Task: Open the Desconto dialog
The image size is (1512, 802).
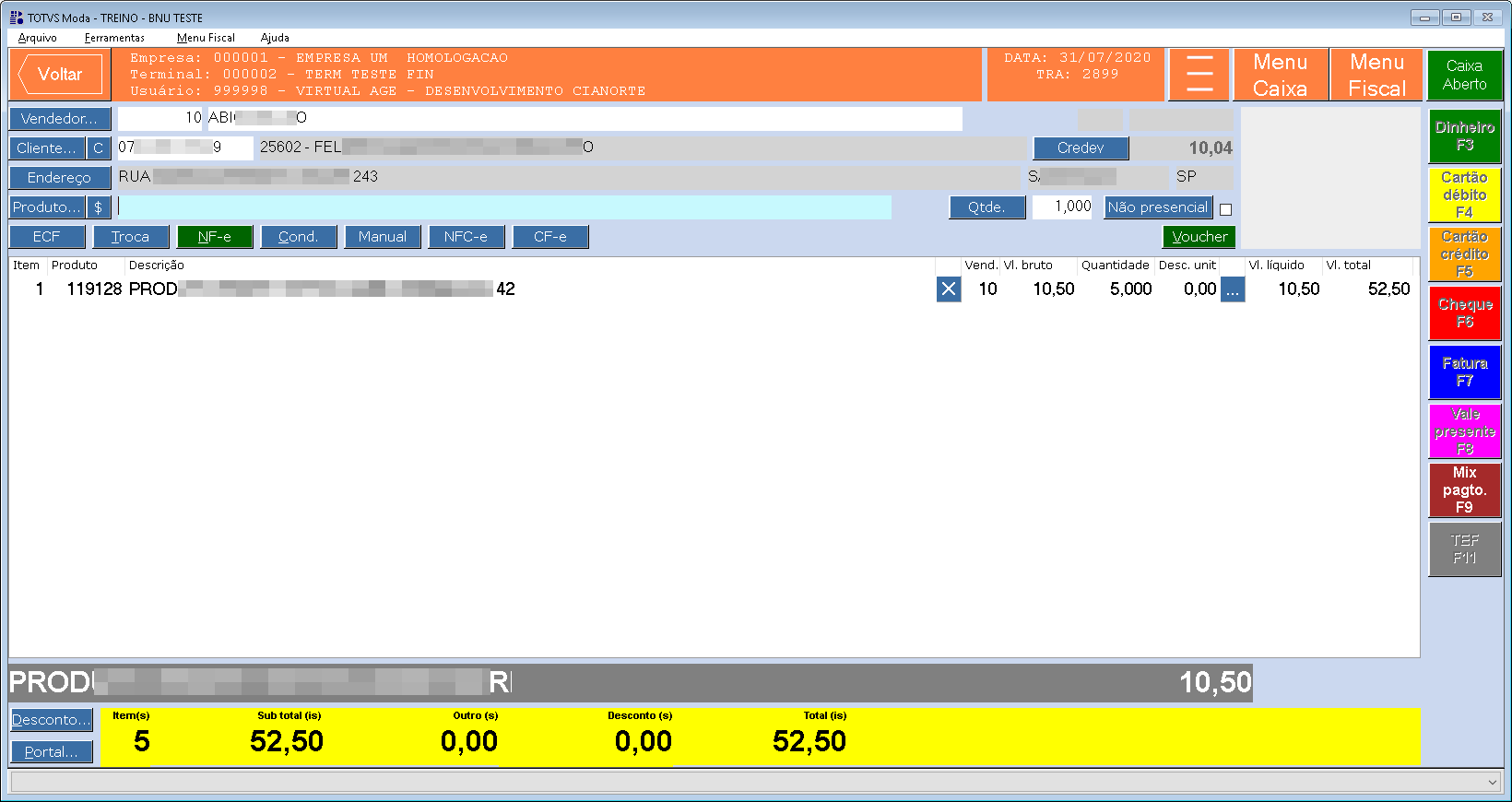Action: coord(52,720)
